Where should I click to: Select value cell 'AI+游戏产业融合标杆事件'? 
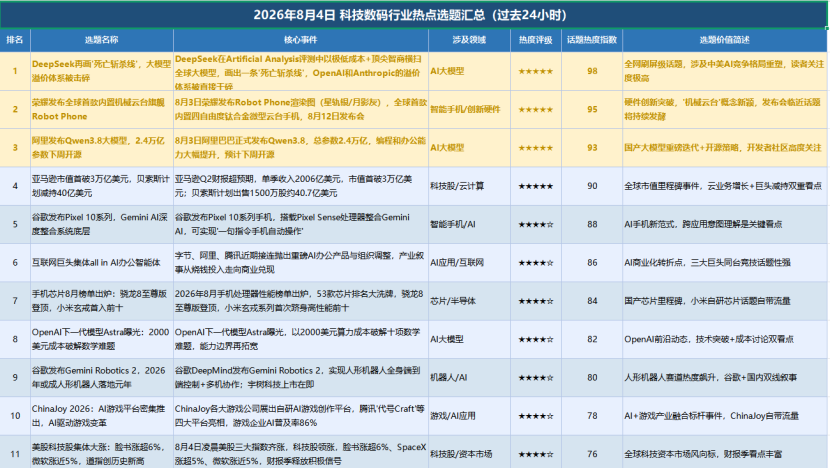[725, 416]
